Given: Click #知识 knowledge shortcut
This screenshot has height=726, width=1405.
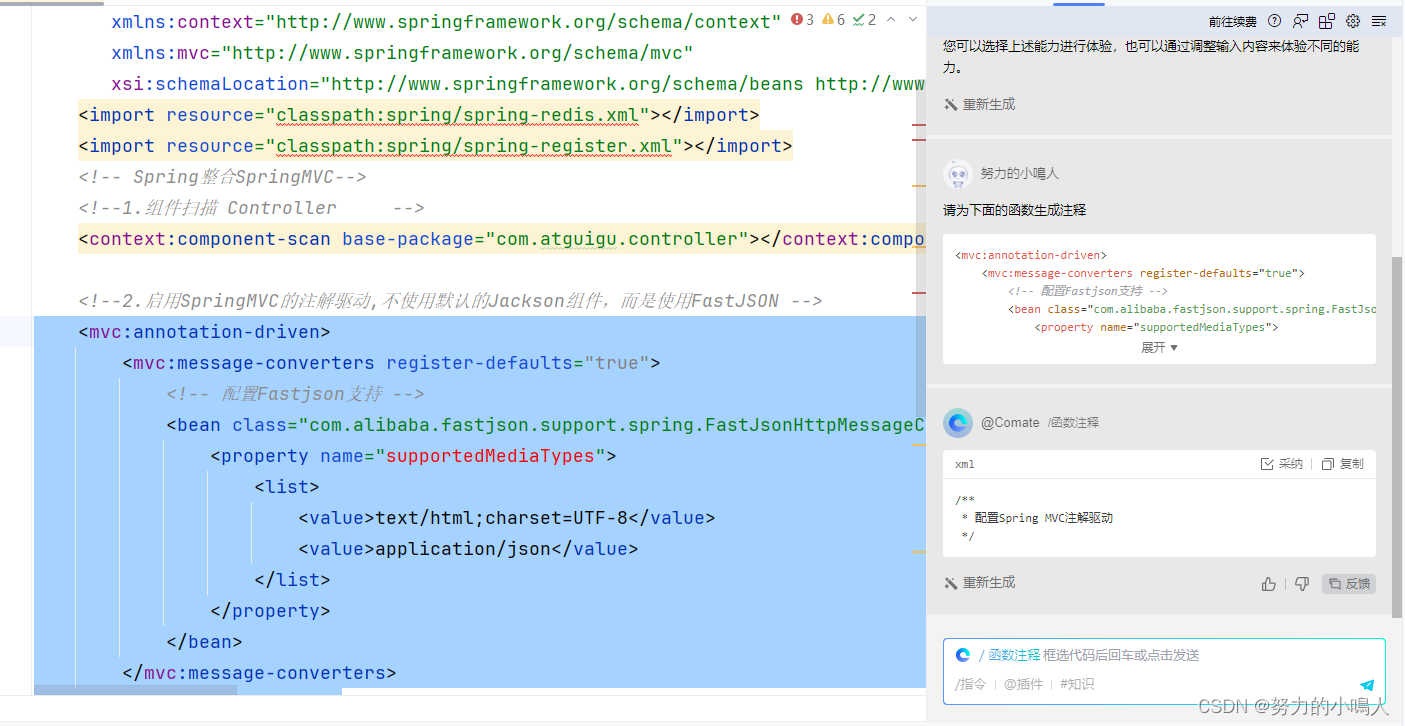Looking at the screenshot, I should point(1077,685).
